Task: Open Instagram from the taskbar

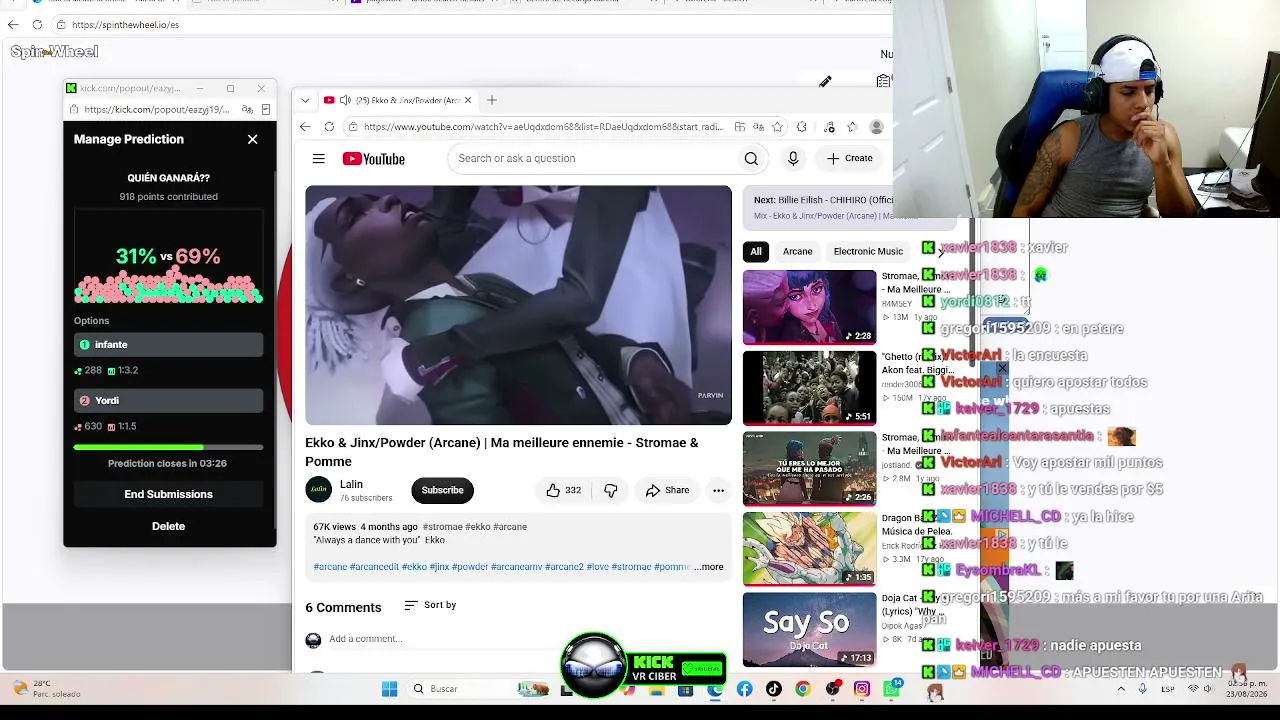Action: 862,689
